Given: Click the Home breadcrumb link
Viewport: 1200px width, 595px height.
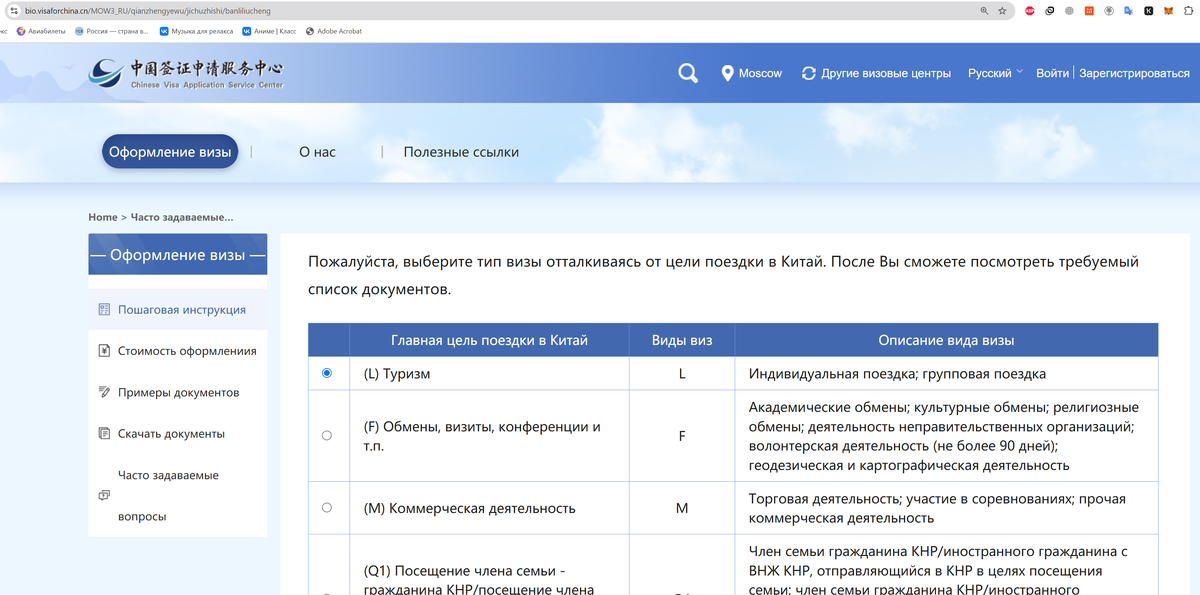Looking at the screenshot, I should tap(103, 217).
